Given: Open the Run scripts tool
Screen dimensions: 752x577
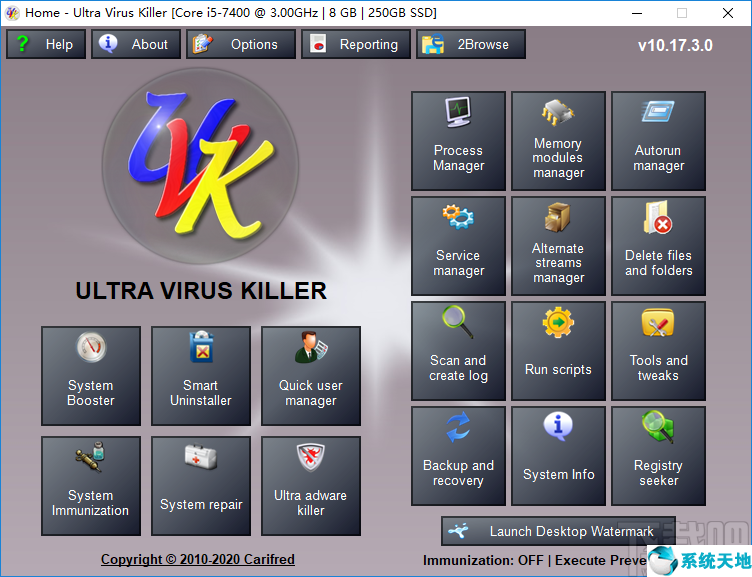Looking at the screenshot, I should 558,351.
